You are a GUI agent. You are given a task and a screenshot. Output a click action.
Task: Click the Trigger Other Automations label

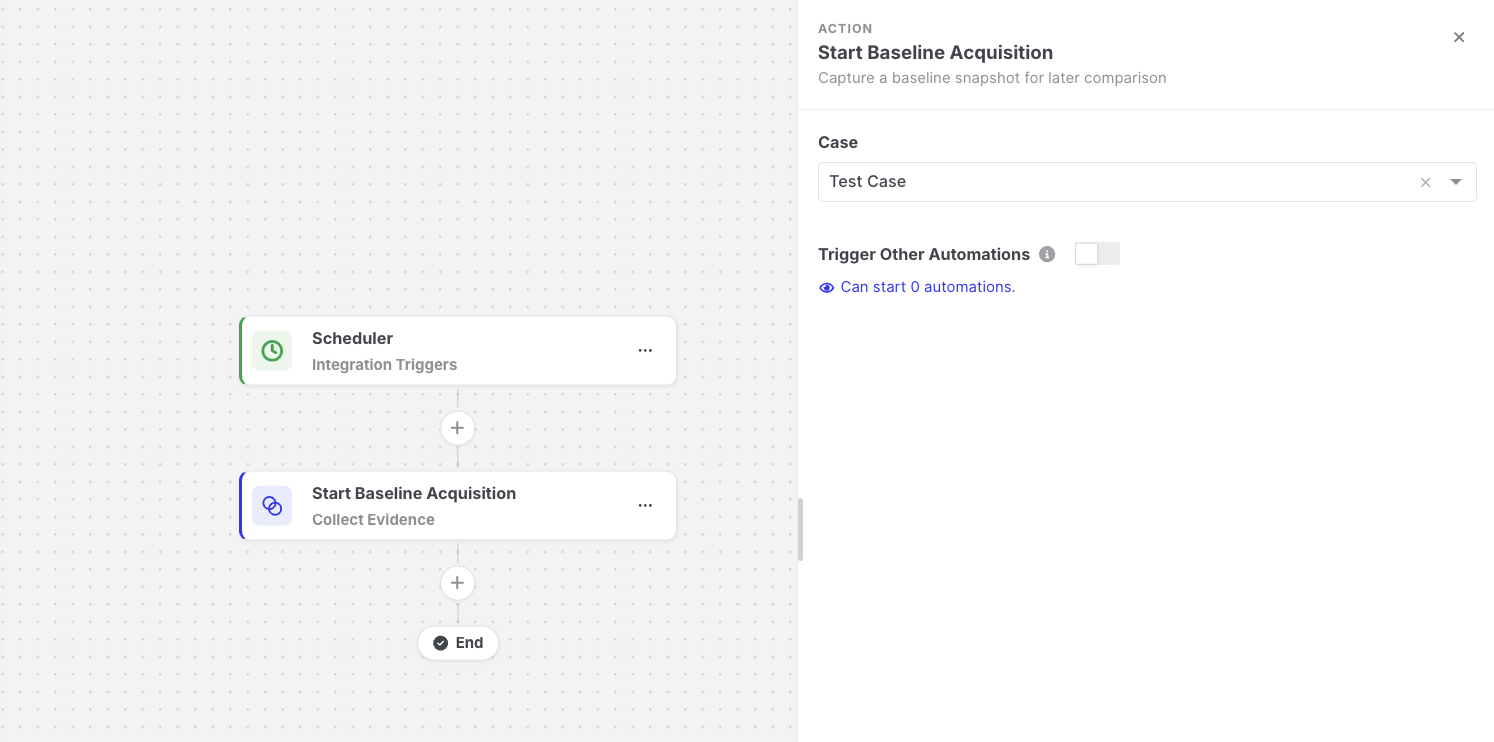click(x=924, y=254)
